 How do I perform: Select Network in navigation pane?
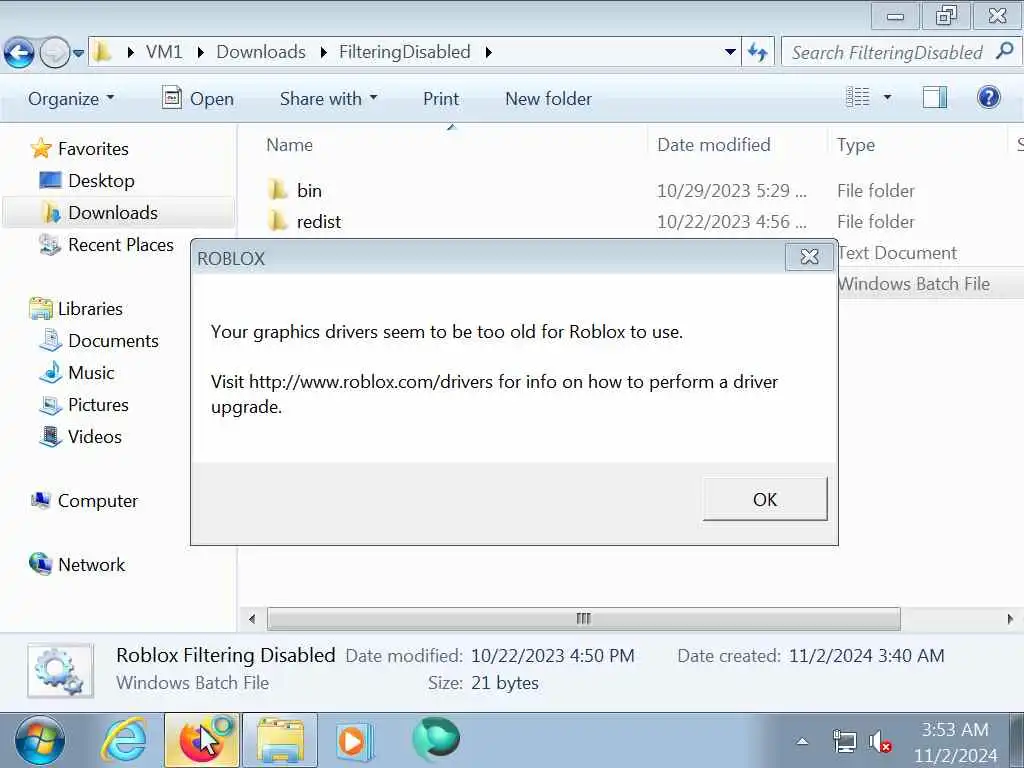tap(91, 564)
